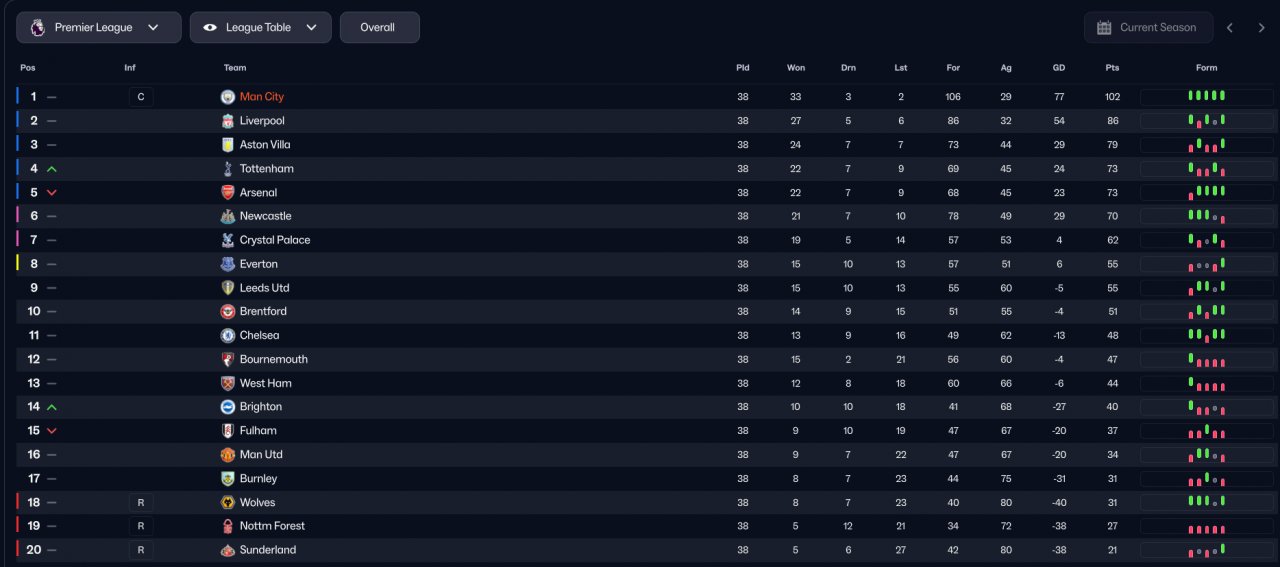
Task: Sort table by GD column header
Action: coord(1059,68)
